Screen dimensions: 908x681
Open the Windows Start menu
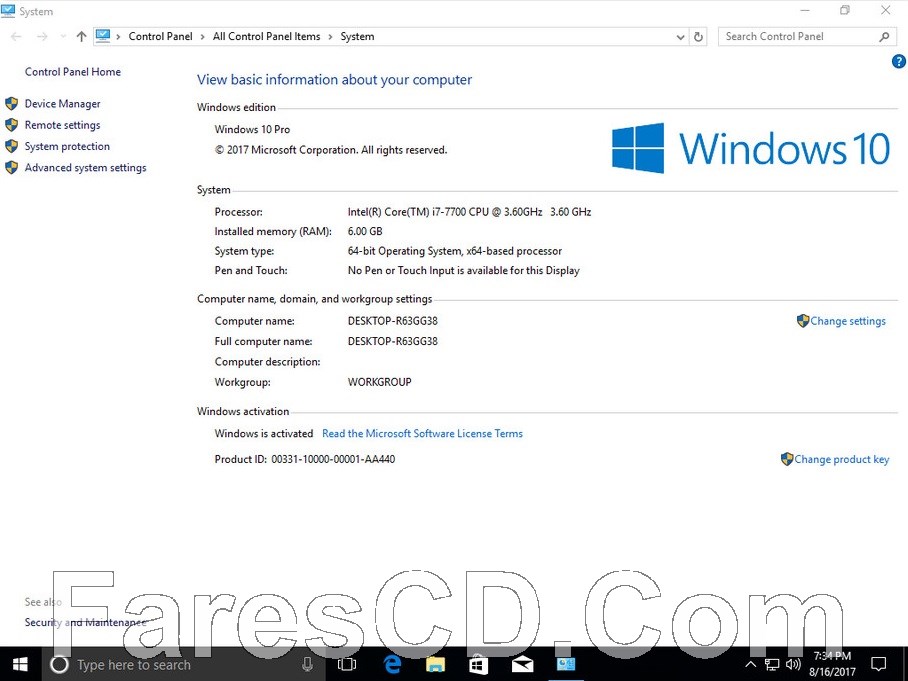pos(20,664)
